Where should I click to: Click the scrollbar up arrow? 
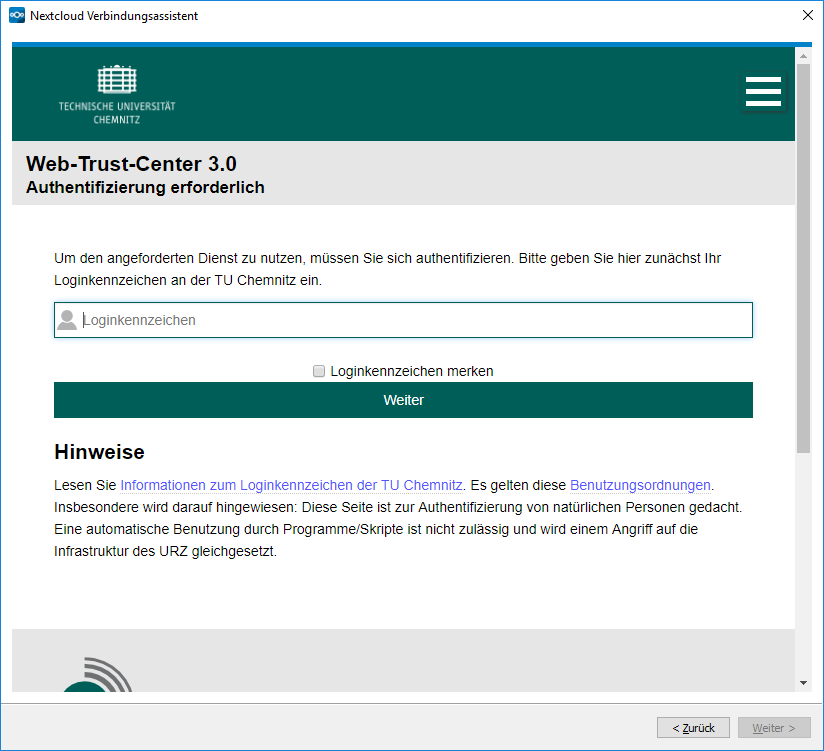pos(803,56)
